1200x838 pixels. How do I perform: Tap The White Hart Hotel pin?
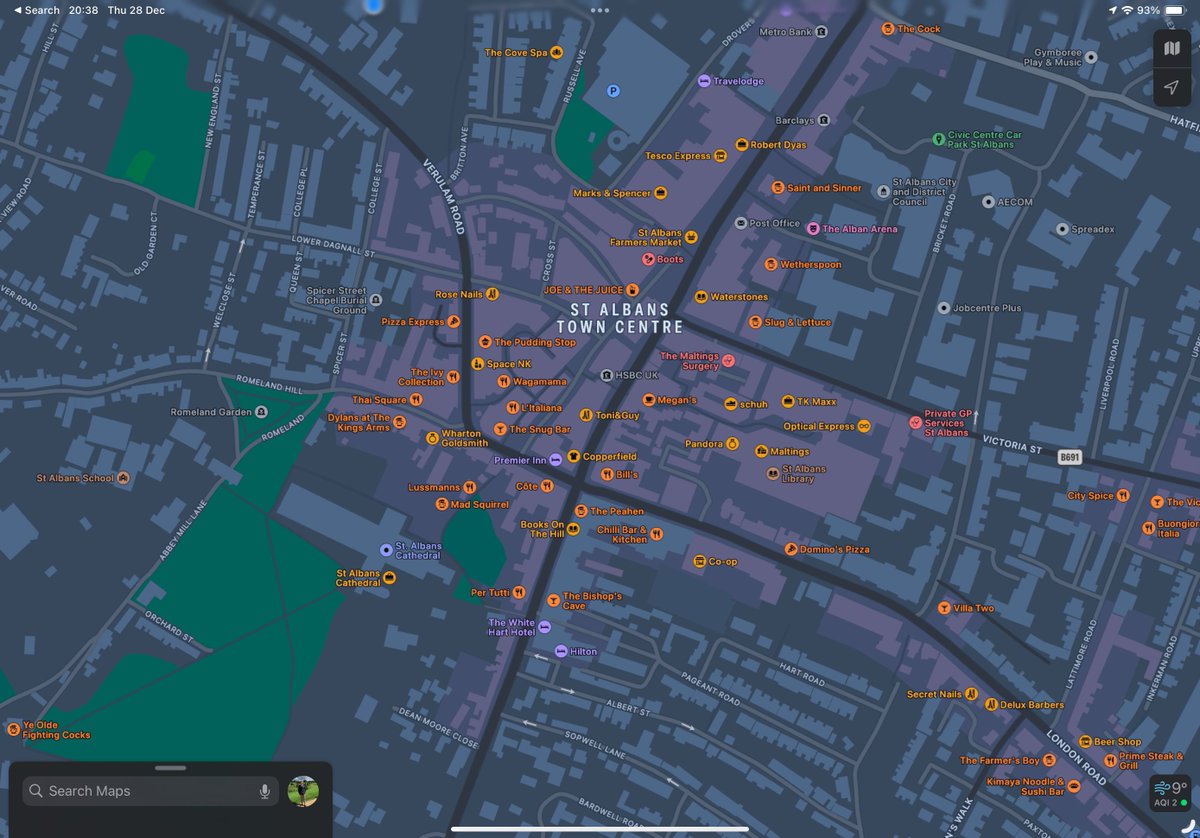[x=544, y=627]
